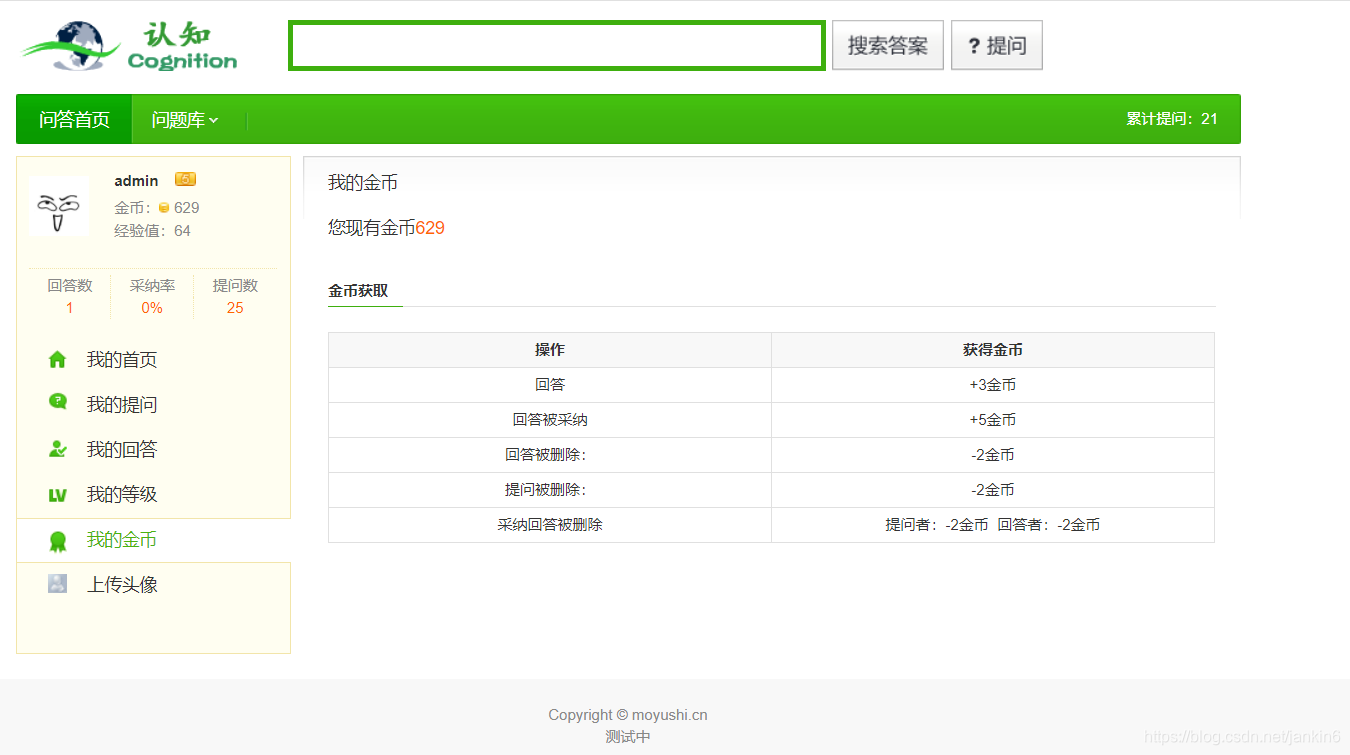The width and height of the screenshot is (1350, 755).
Task: Click the home icon beside 我的首页
Action: 58,359
